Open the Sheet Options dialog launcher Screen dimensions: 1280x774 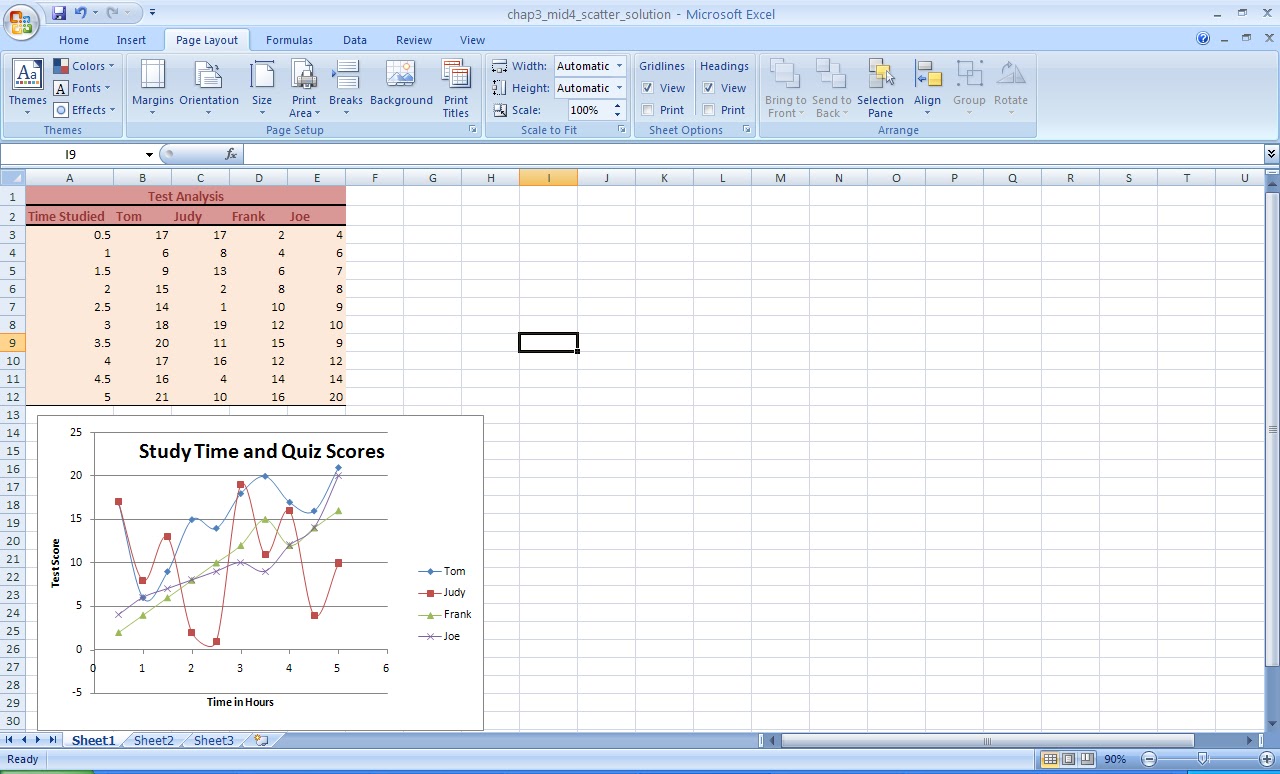coord(746,130)
